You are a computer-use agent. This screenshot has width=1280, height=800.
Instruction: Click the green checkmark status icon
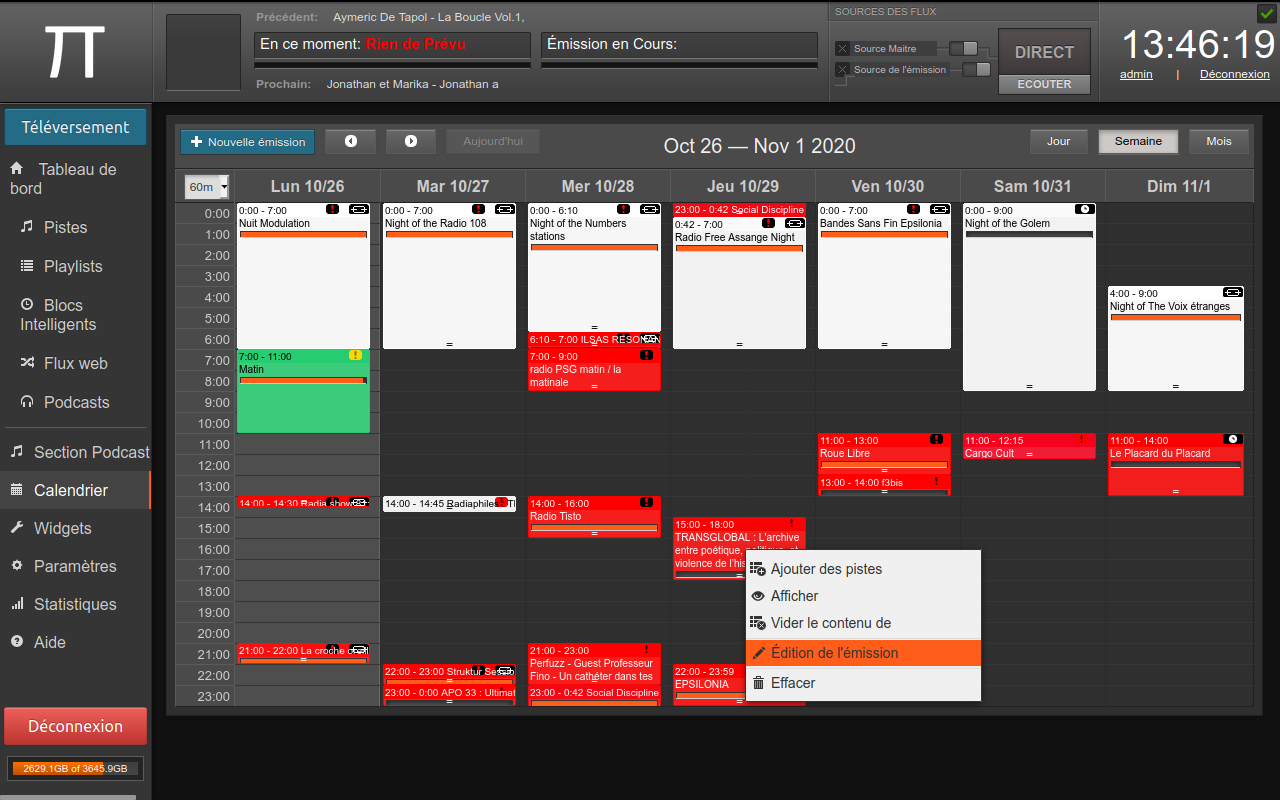[x=1266, y=13]
